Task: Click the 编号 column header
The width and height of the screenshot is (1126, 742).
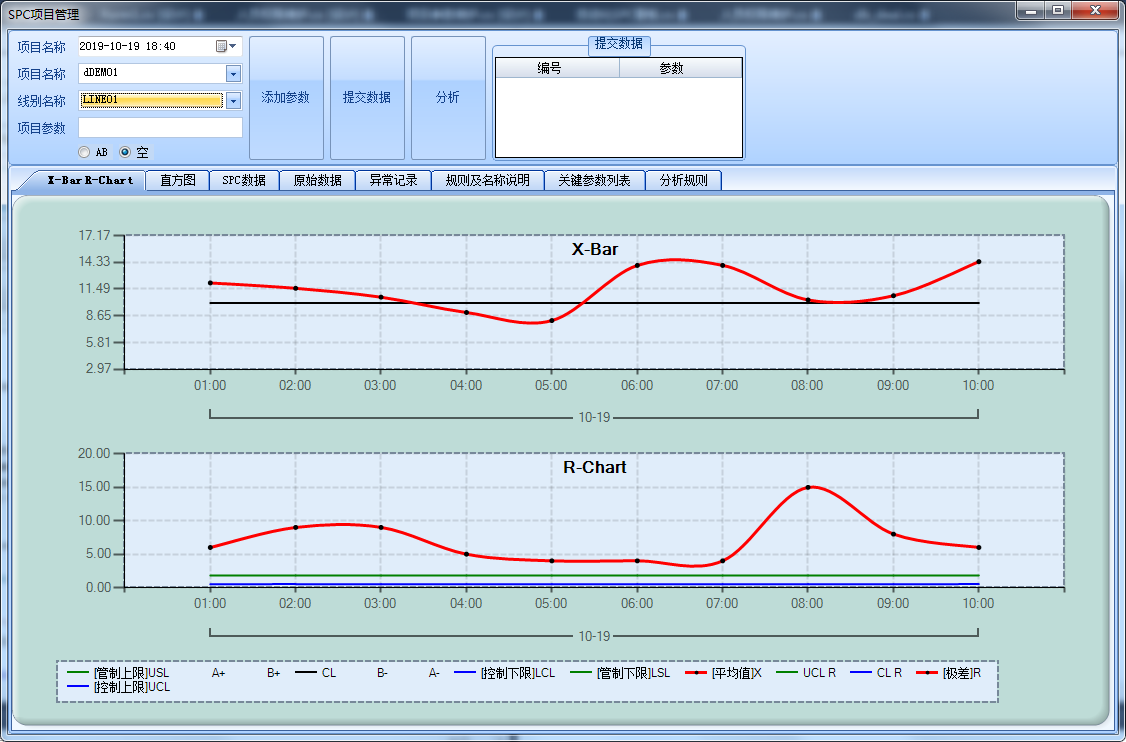Action: pos(557,68)
